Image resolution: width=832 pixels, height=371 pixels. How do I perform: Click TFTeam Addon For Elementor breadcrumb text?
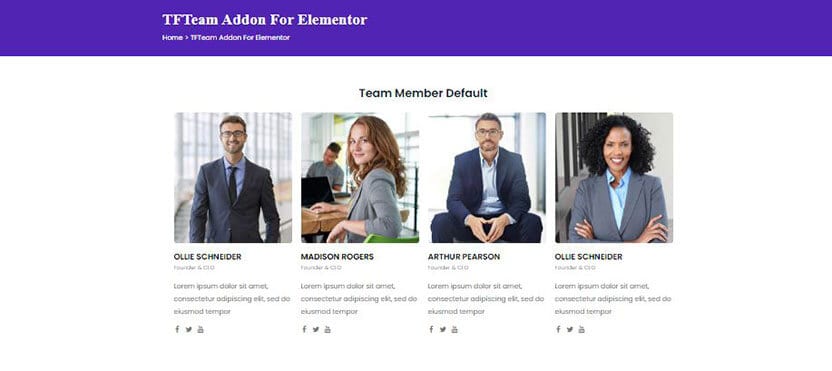point(240,38)
